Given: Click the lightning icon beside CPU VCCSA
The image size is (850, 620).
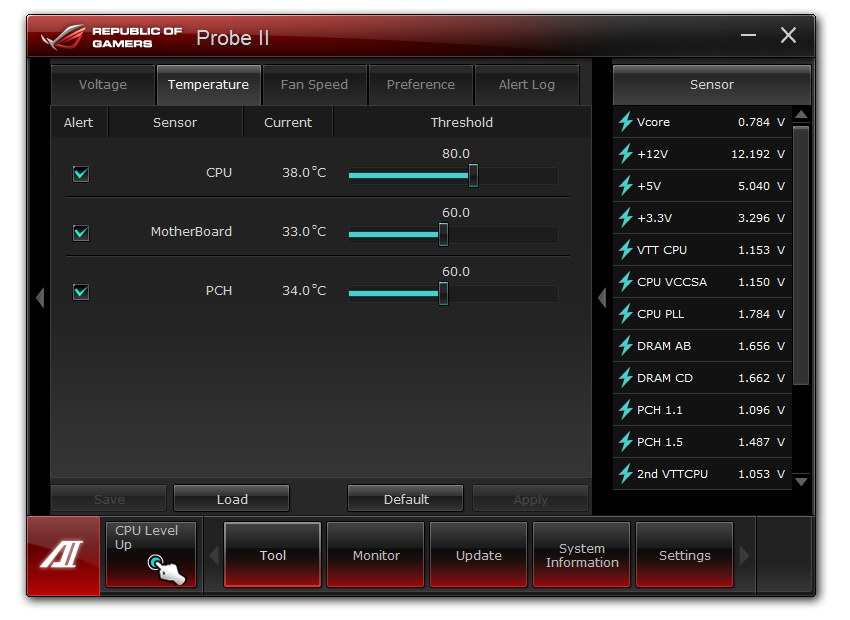Looking at the screenshot, I should coord(626,282).
